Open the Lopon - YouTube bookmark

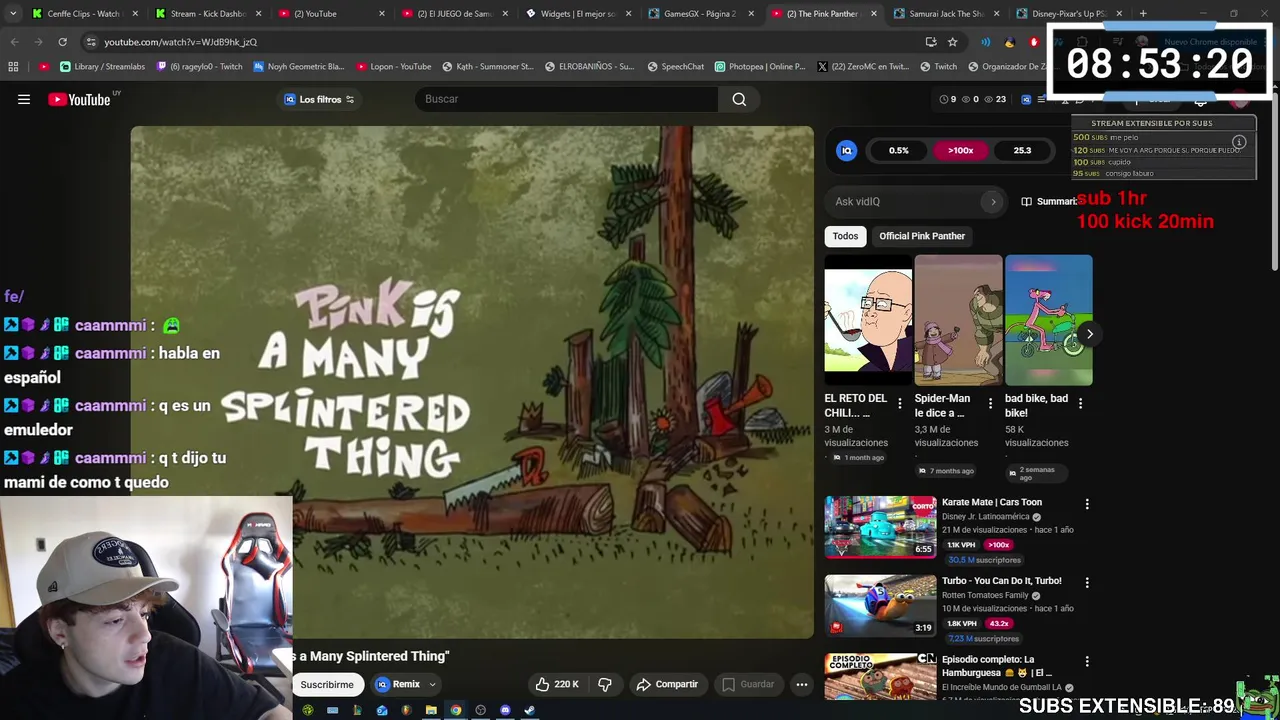pos(393,66)
